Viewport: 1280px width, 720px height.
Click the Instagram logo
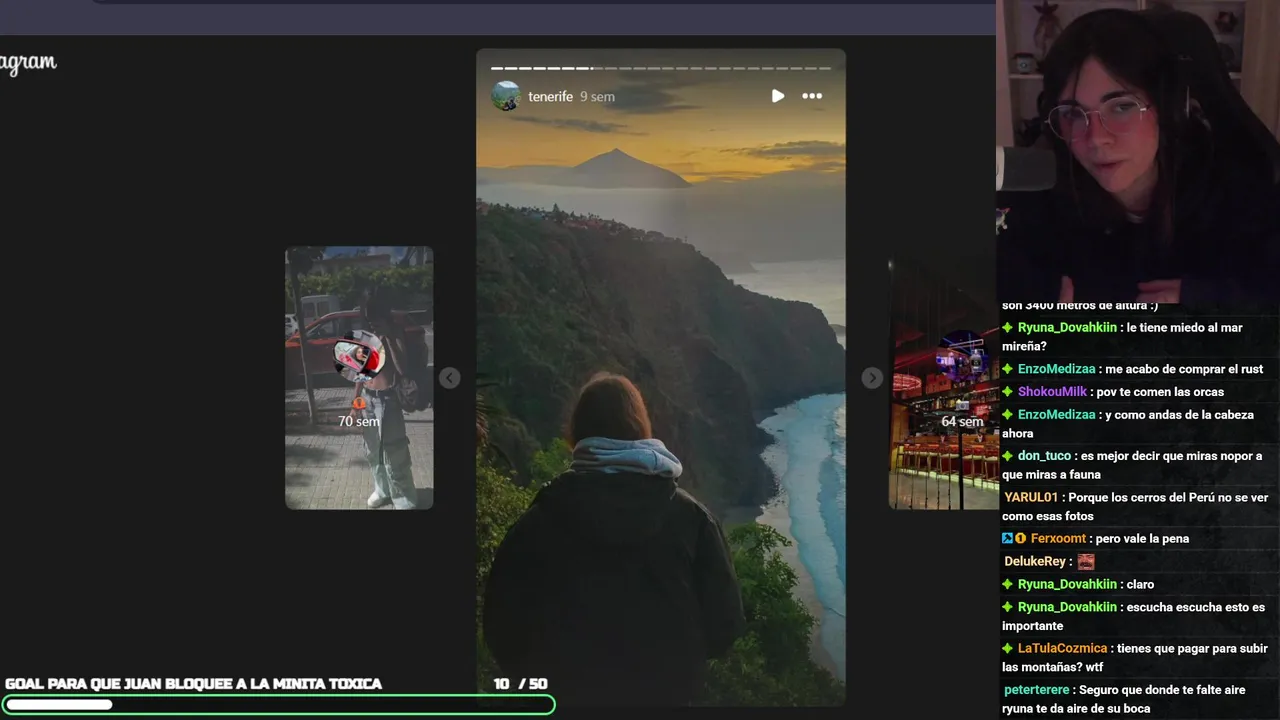pyautogui.click(x=28, y=63)
